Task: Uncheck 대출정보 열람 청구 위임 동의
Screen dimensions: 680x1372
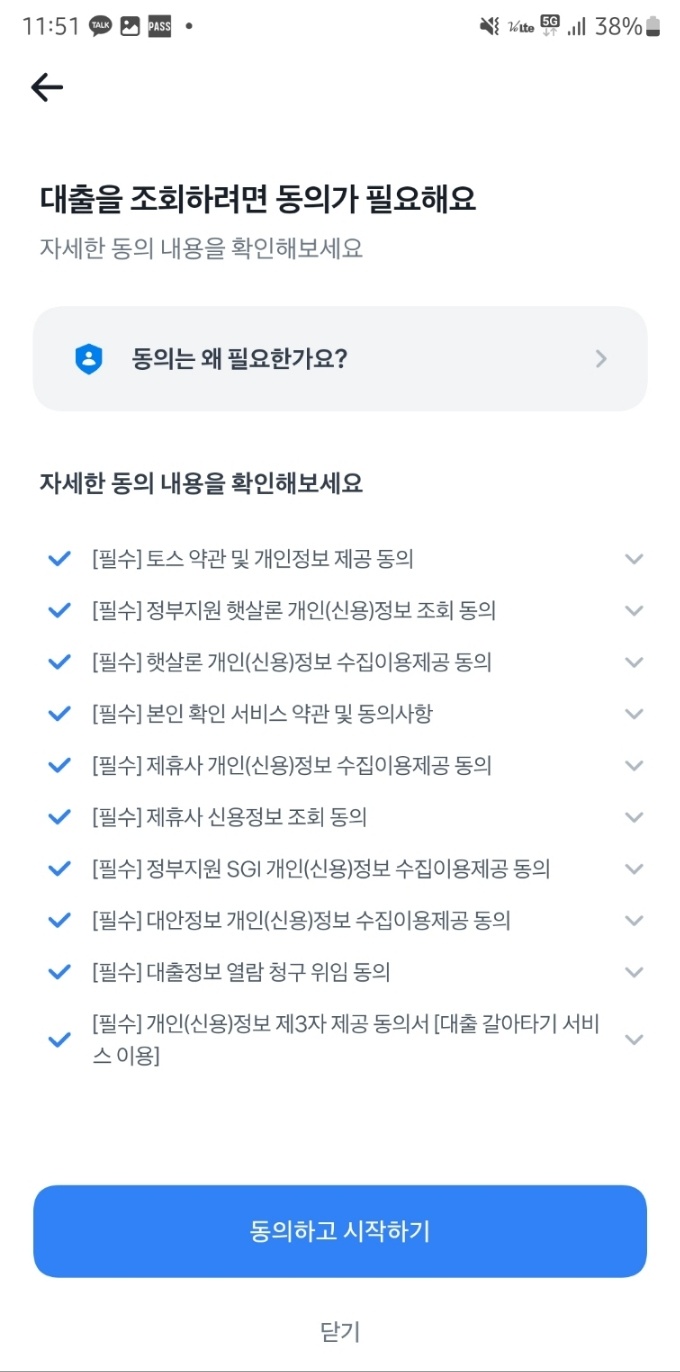Action: point(58,972)
